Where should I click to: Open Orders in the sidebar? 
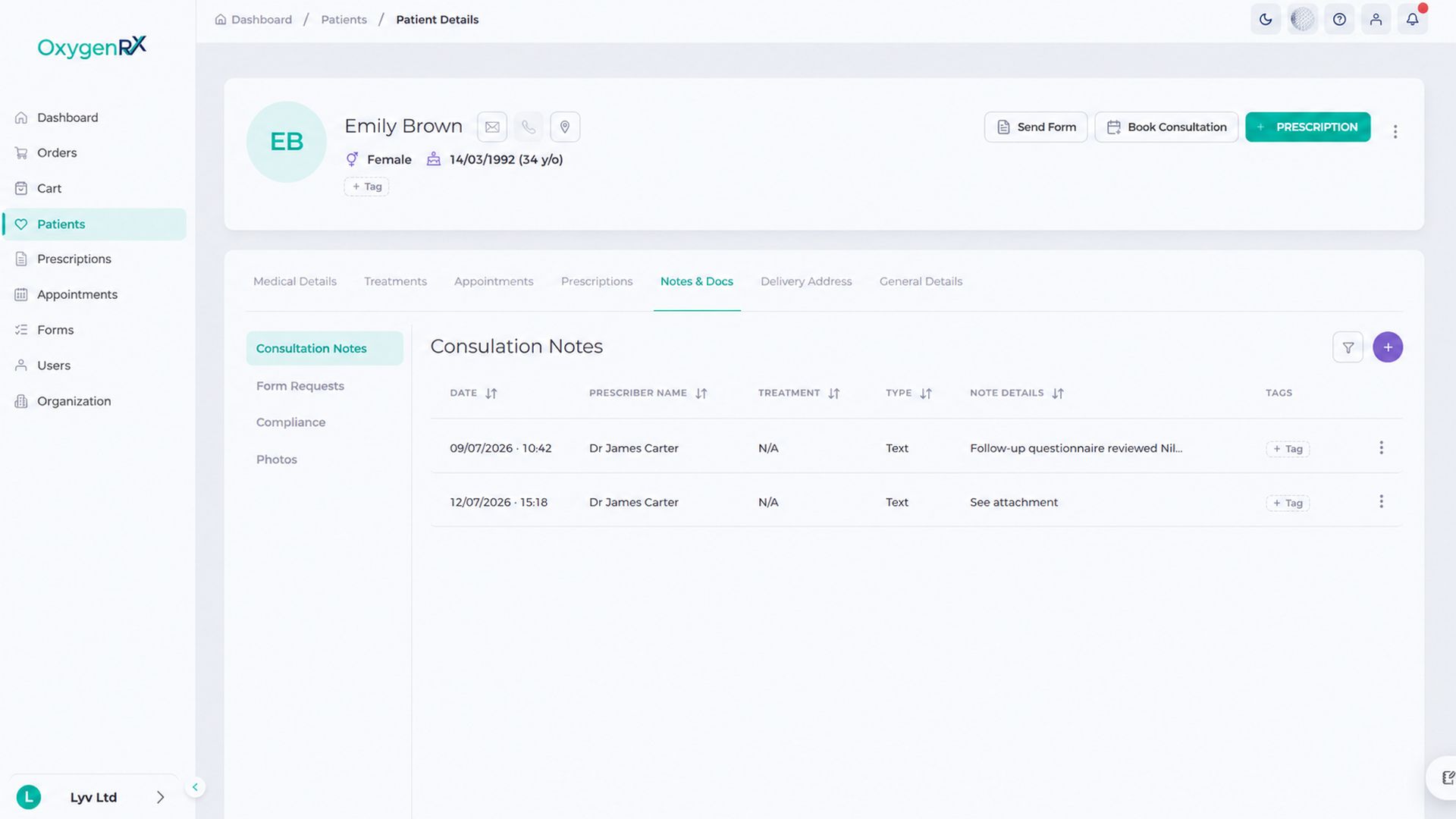coord(95,153)
